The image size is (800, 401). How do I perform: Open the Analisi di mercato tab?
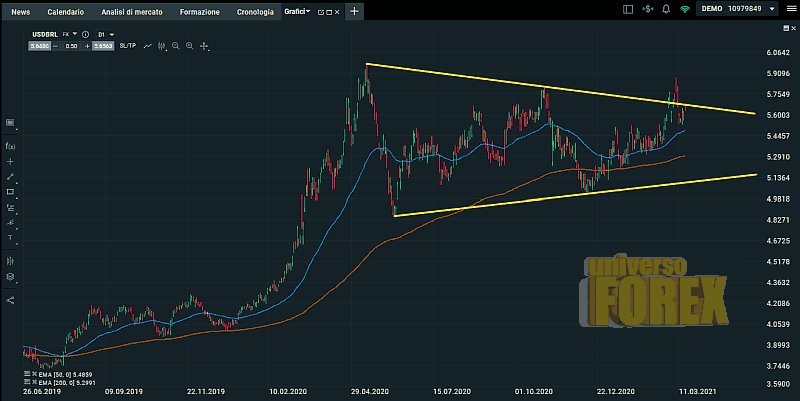pyautogui.click(x=133, y=10)
